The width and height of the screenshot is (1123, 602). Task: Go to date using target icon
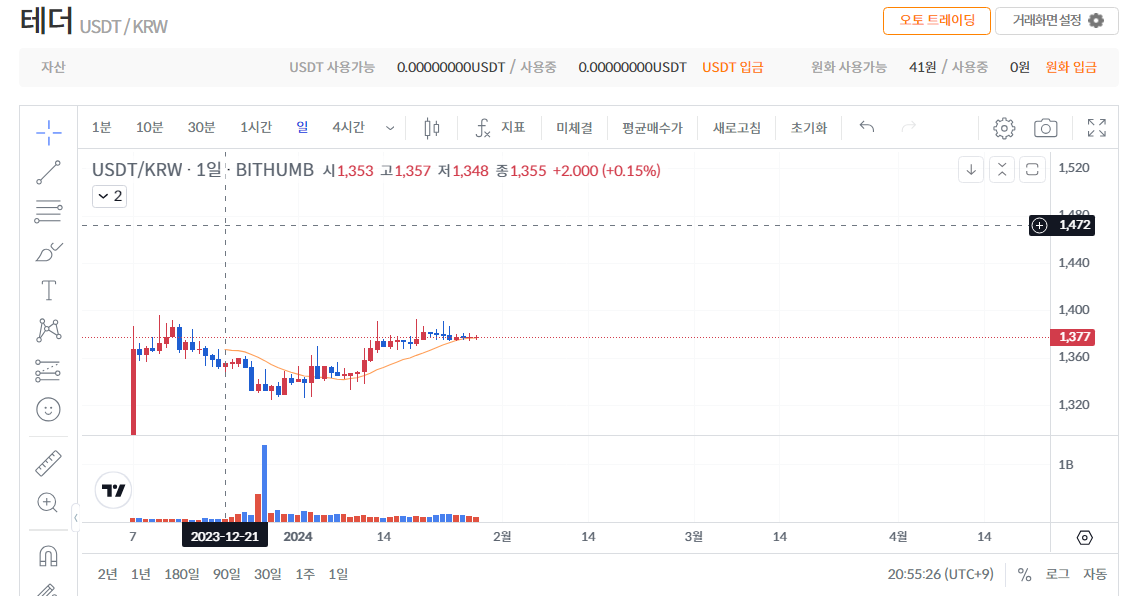[x=1085, y=538]
